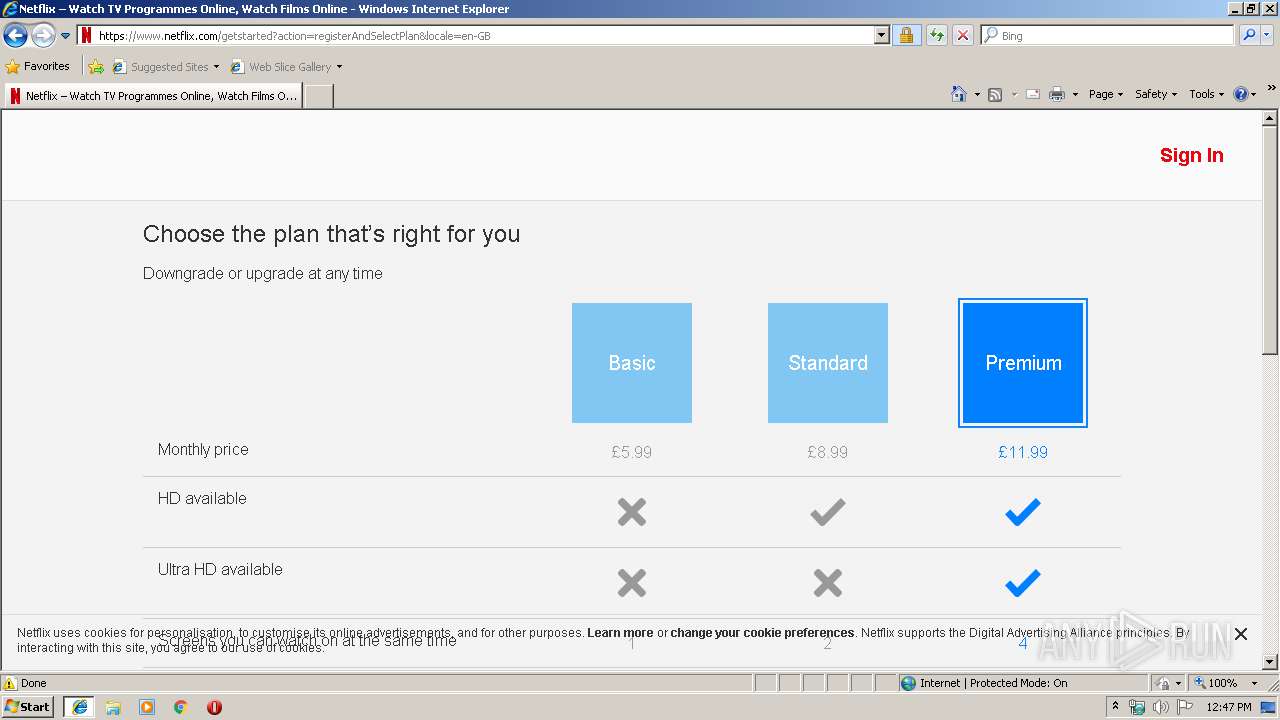Open the Learn more cookie link
Screen dimensions: 1280x720
pos(620,633)
